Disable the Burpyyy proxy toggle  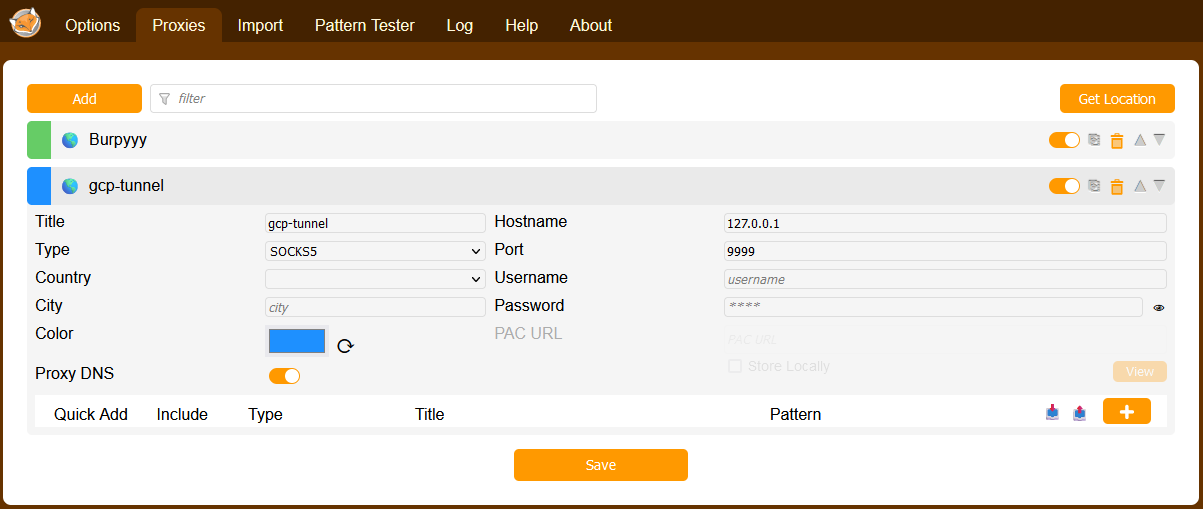point(1064,140)
